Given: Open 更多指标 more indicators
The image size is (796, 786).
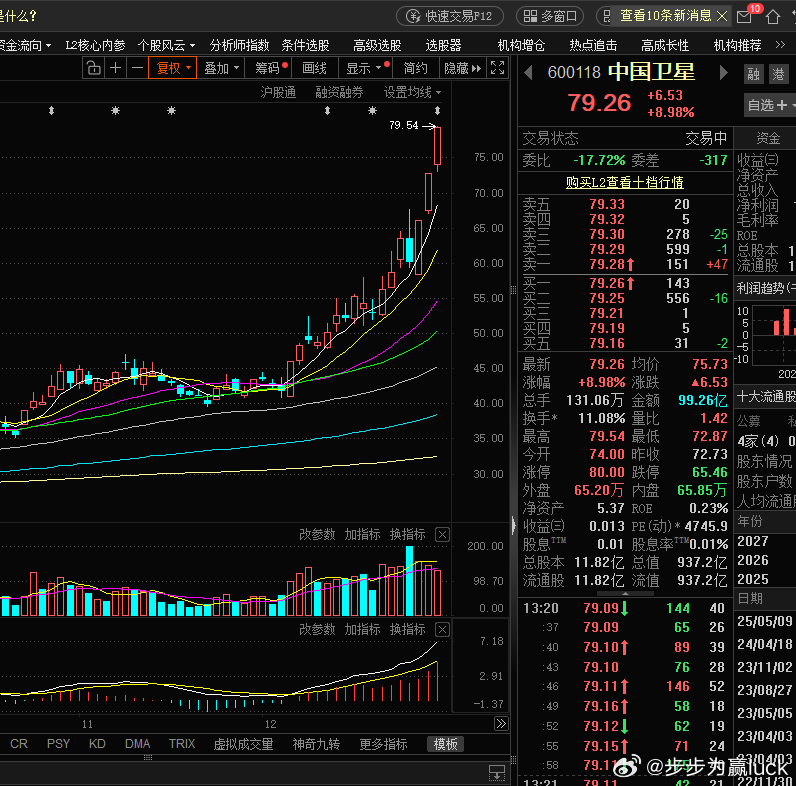Looking at the screenshot, I should 383,744.
